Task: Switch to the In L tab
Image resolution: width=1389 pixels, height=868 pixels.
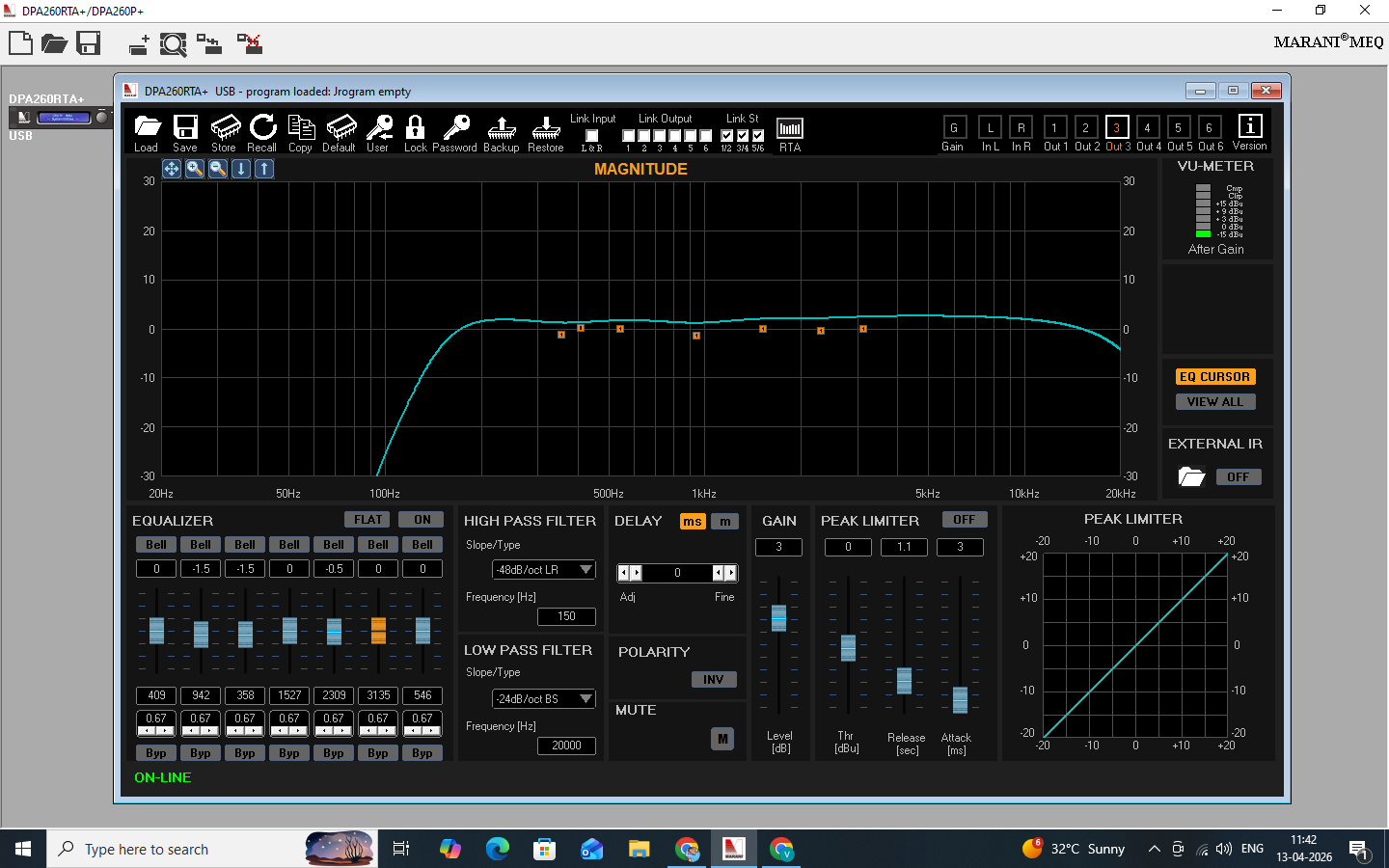Action: coord(991,127)
